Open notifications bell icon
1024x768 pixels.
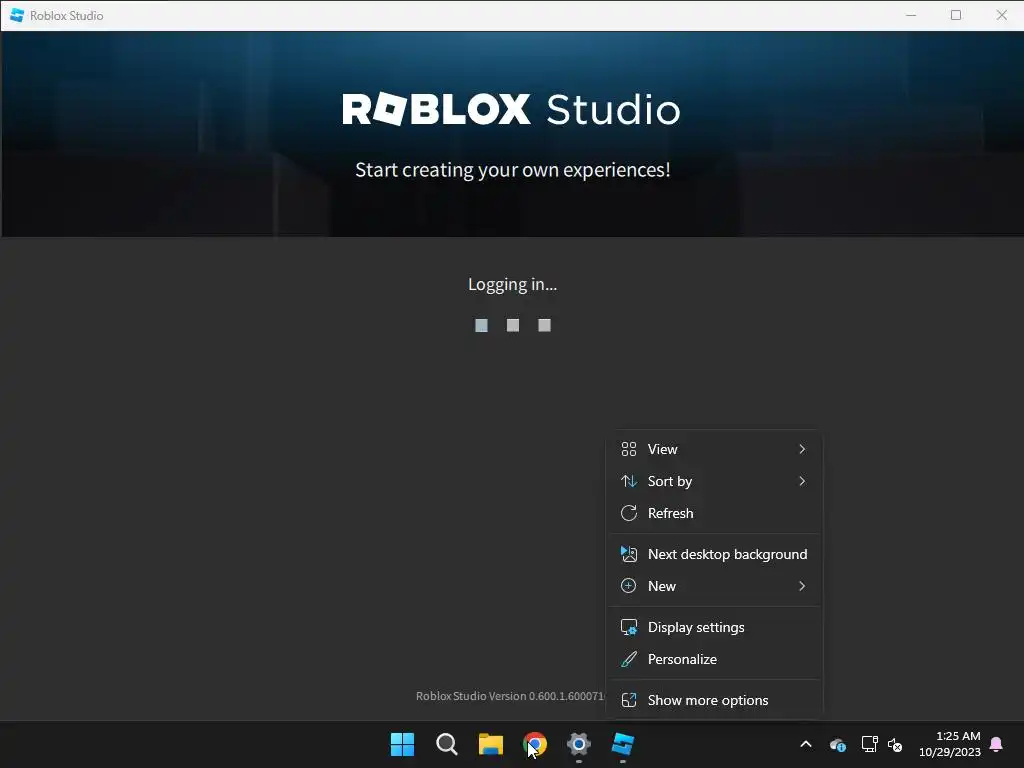pos(996,744)
